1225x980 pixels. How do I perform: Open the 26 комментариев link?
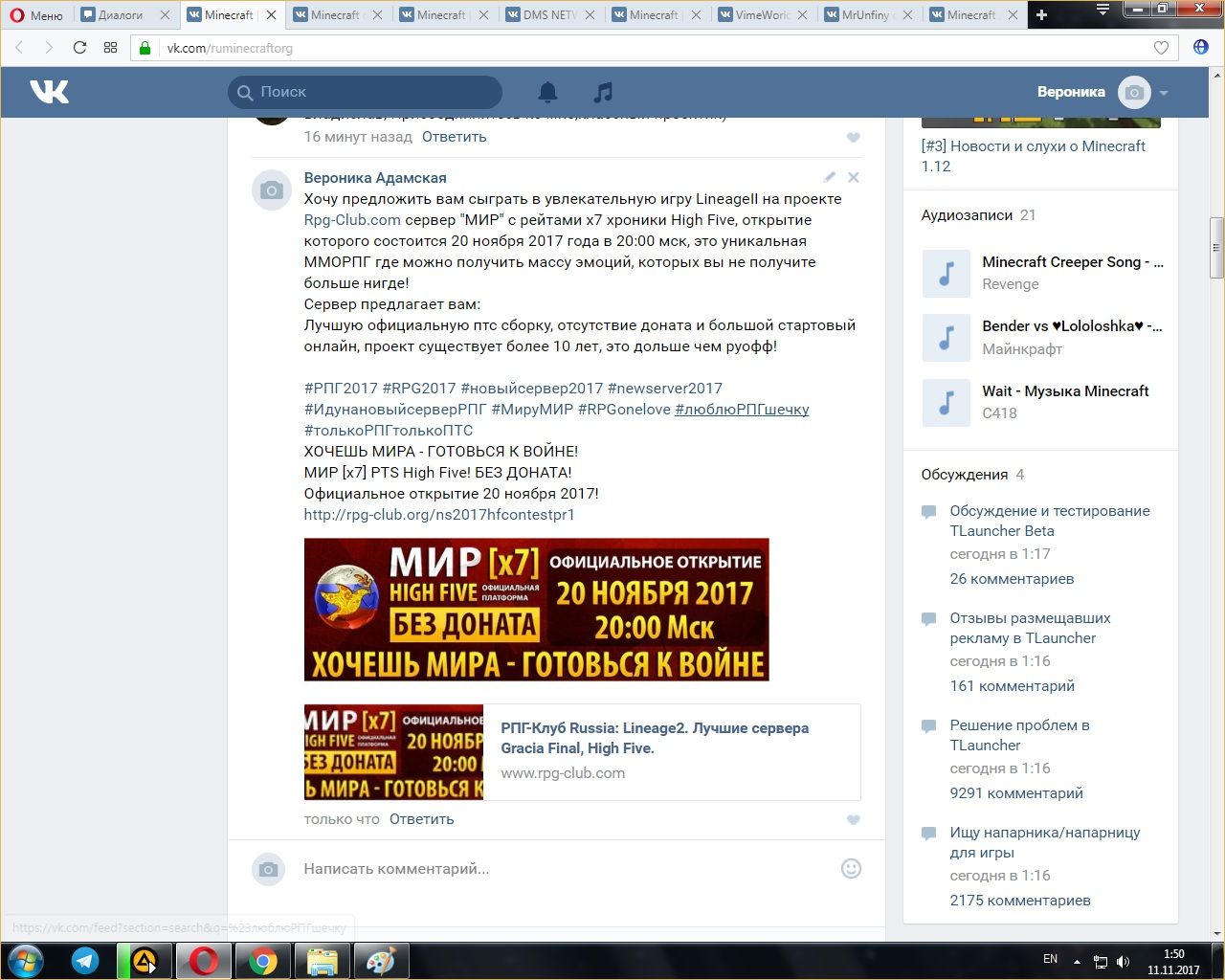1012,579
